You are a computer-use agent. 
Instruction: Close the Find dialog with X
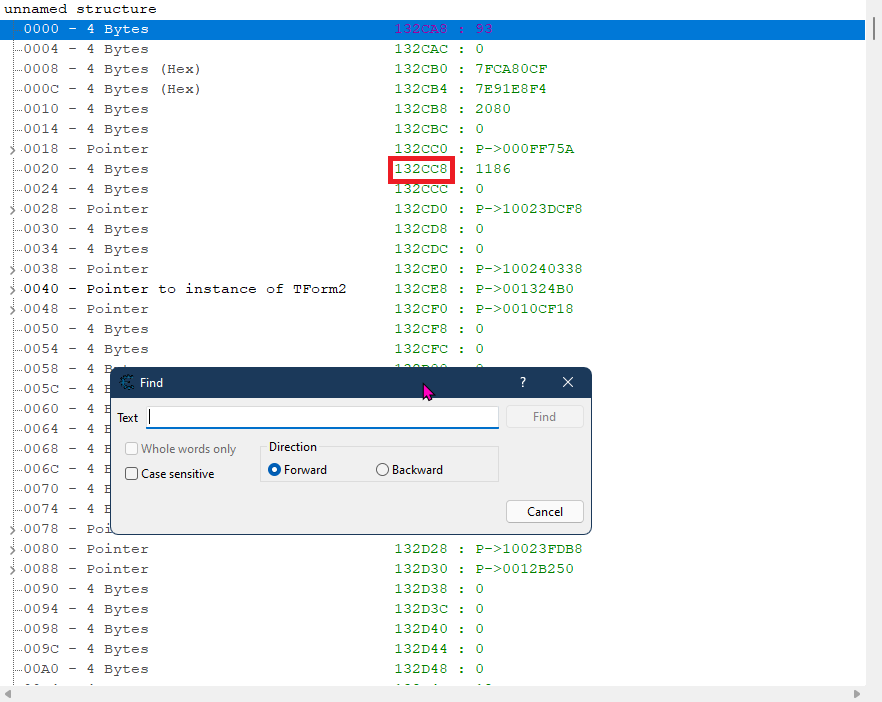568,383
